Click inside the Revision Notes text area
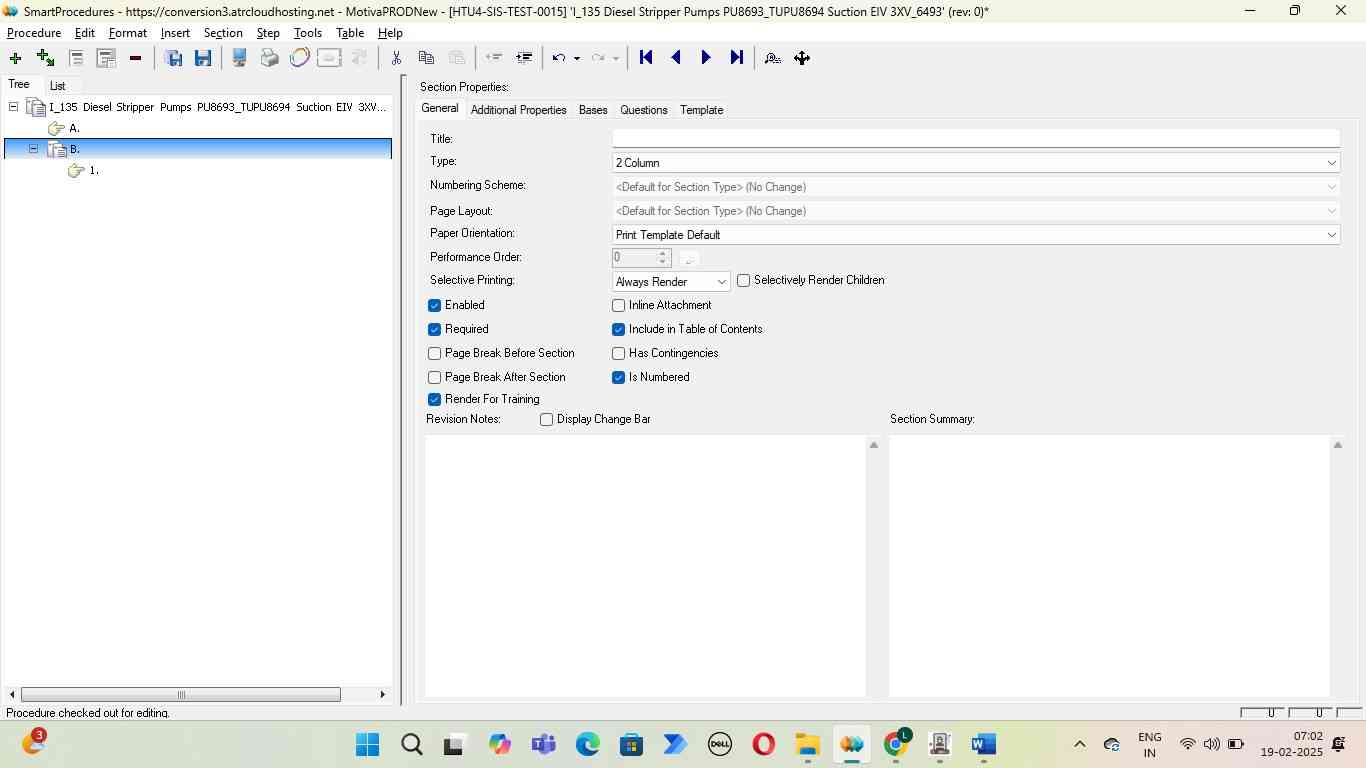 pyautogui.click(x=645, y=565)
